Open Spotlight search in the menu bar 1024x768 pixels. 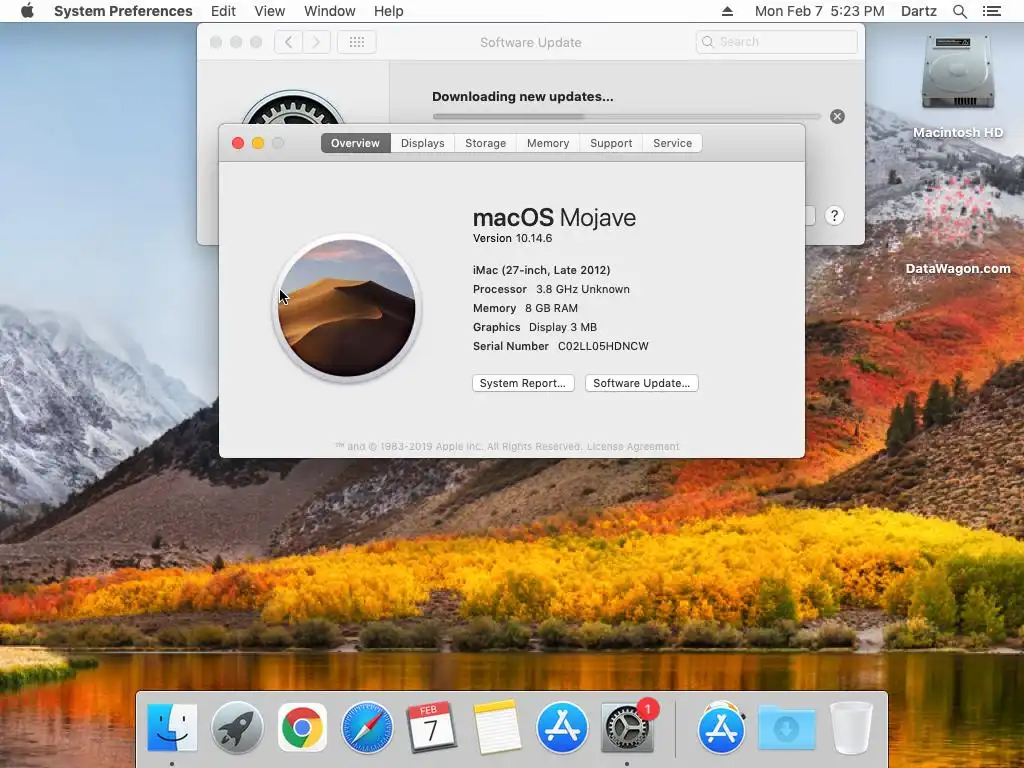click(x=959, y=11)
